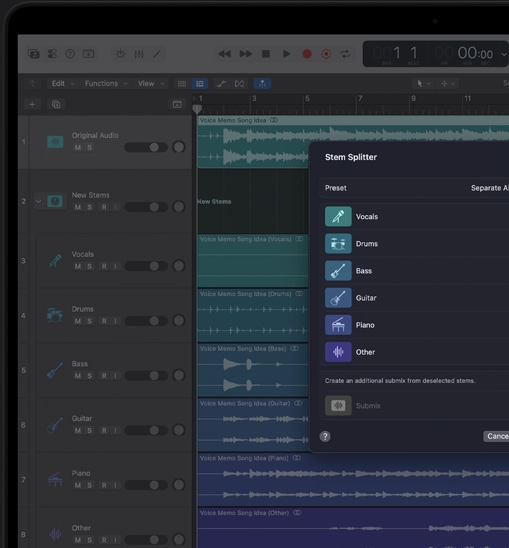
Task: Solo the Original Audio track
Action: click(x=89, y=147)
